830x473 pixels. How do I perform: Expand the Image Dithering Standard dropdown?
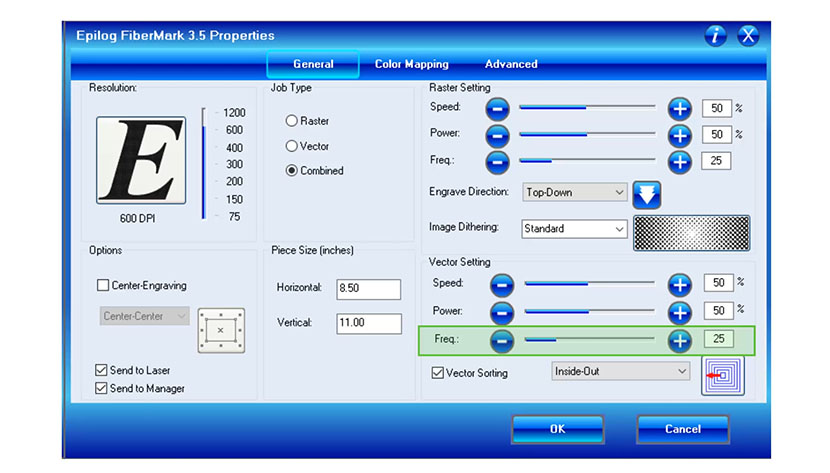574,229
